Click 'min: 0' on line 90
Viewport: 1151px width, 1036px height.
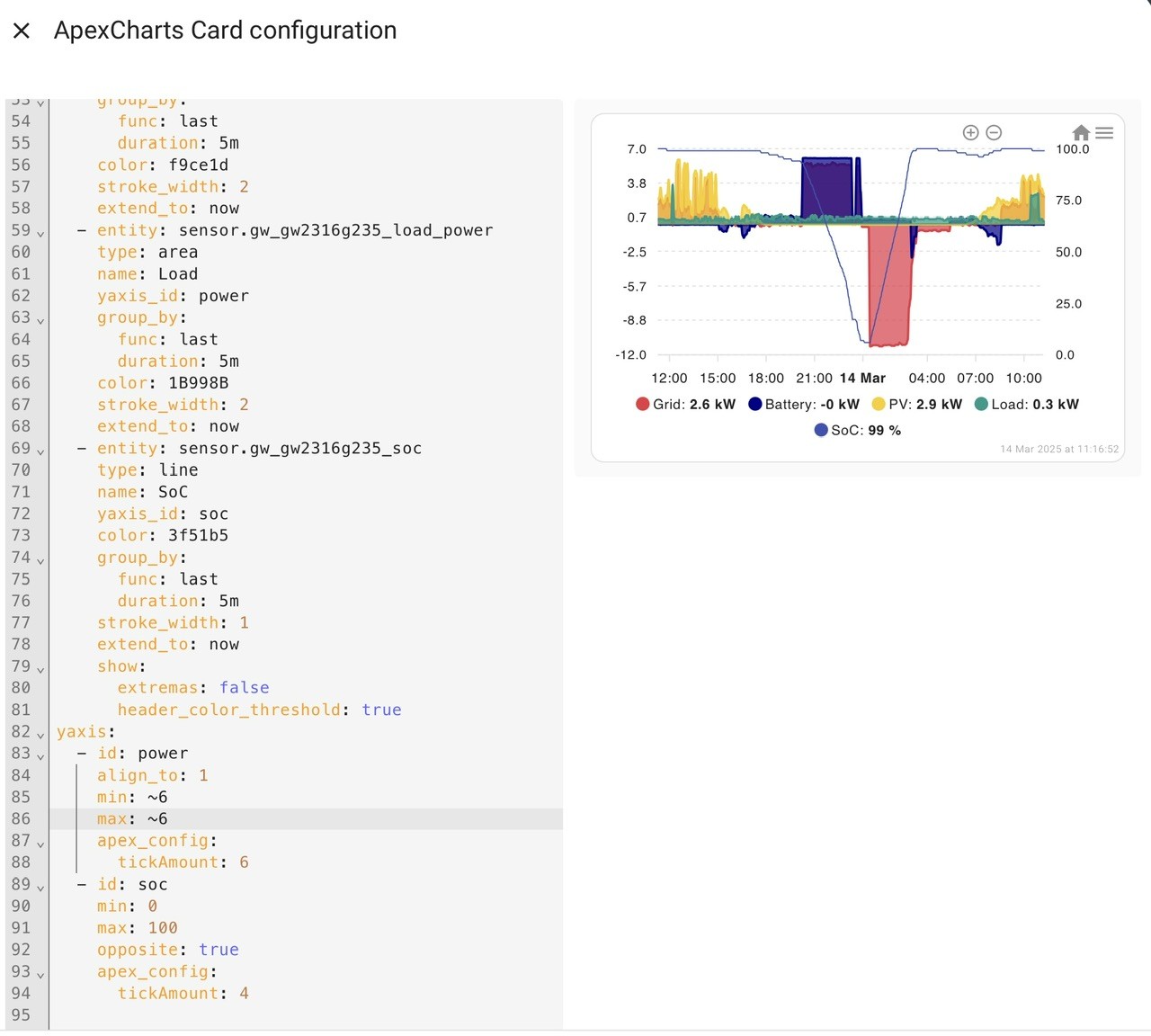[128, 906]
